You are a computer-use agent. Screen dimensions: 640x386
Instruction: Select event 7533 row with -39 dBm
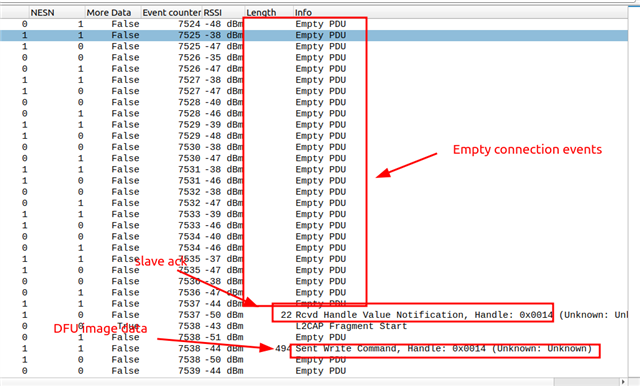(314, 214)
